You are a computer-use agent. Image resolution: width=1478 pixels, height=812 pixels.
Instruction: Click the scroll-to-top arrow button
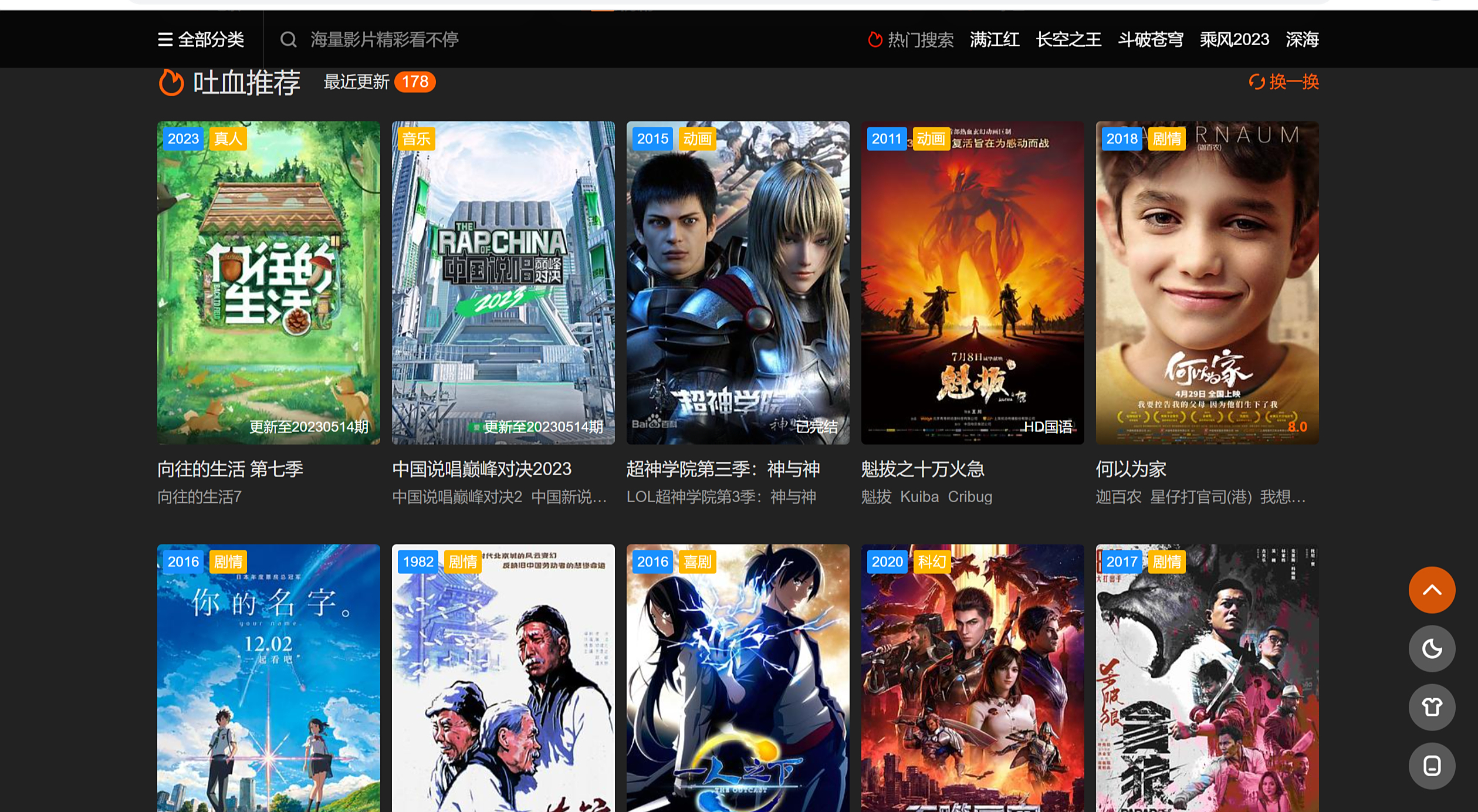tap(1431, 590)
